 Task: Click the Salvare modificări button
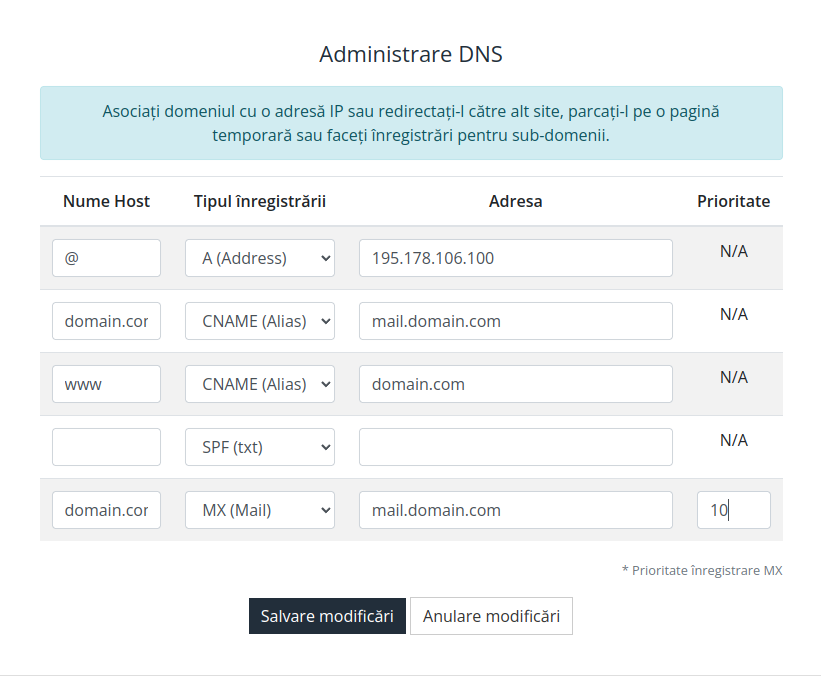(x=327, y=616)
